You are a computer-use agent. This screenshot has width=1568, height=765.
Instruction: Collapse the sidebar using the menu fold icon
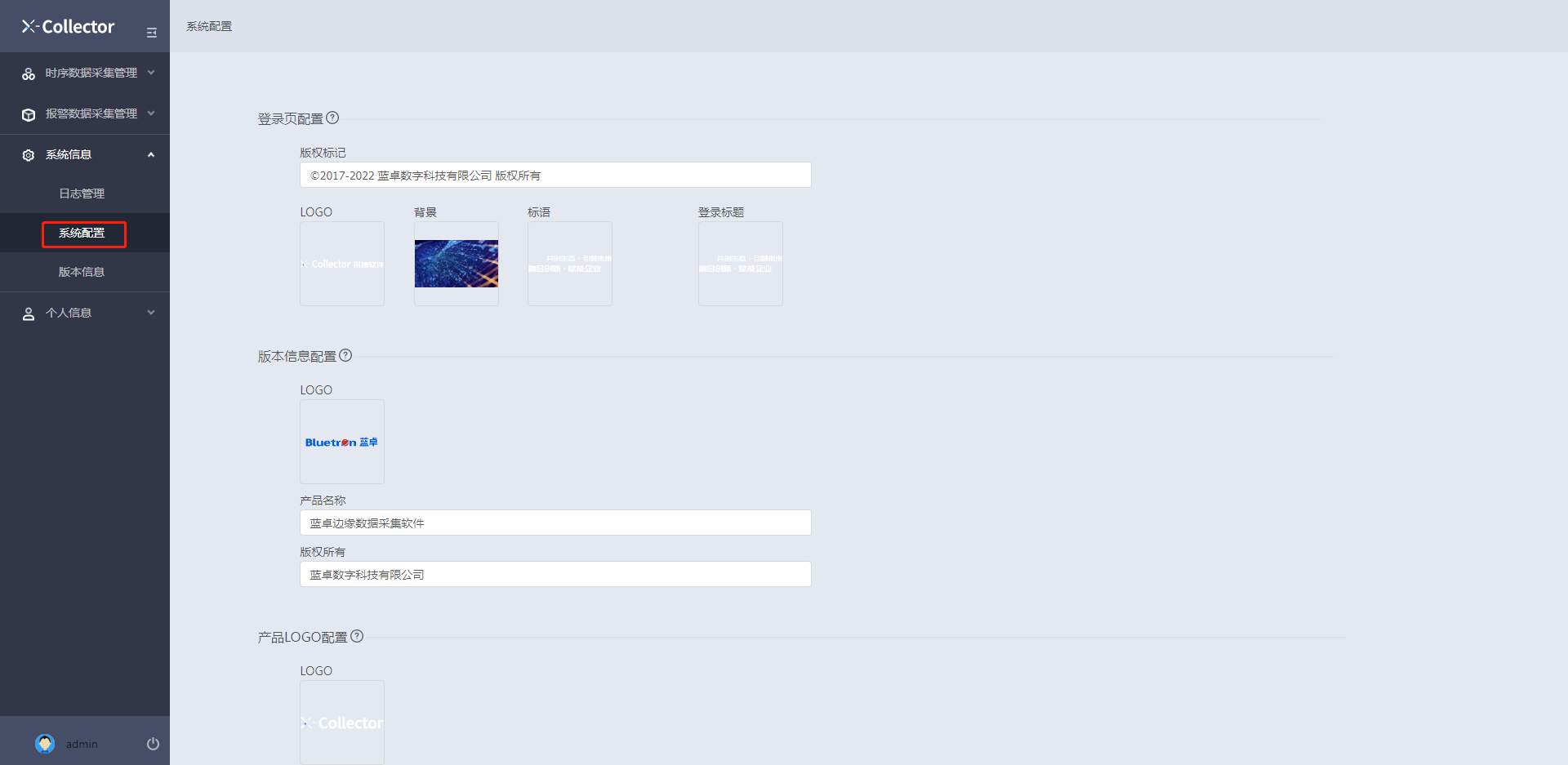[x=151, y=33]
